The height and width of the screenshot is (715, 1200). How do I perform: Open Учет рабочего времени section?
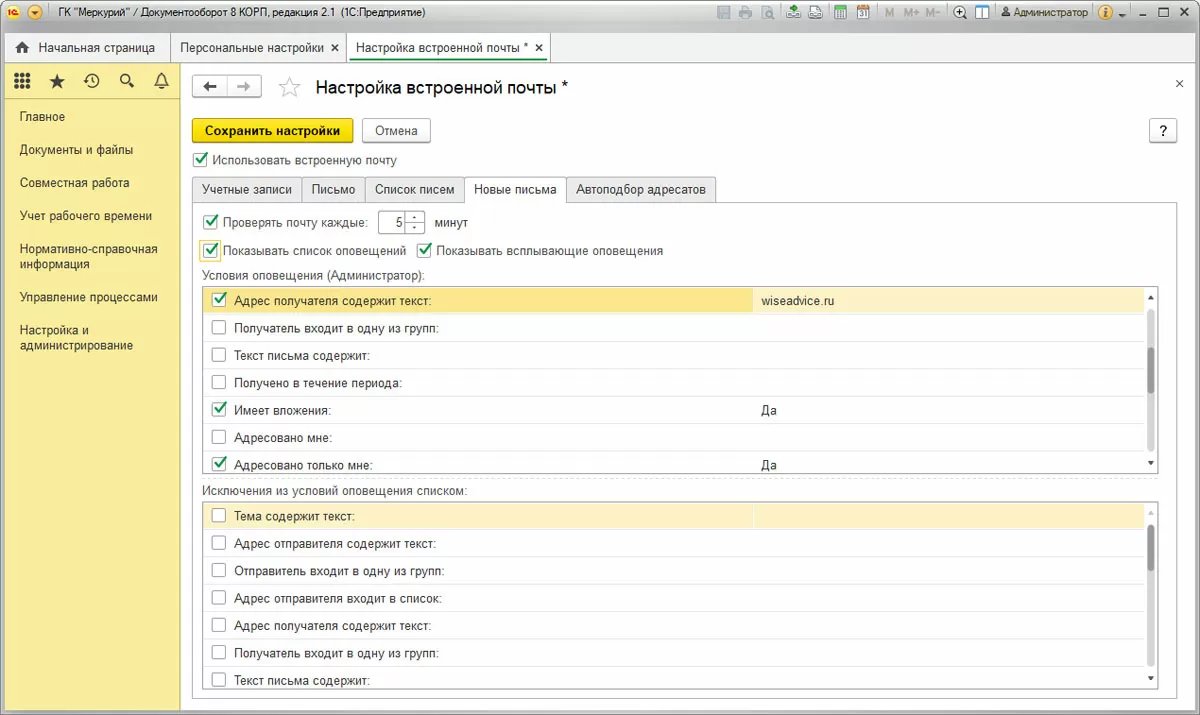click(x=86, y=216)
